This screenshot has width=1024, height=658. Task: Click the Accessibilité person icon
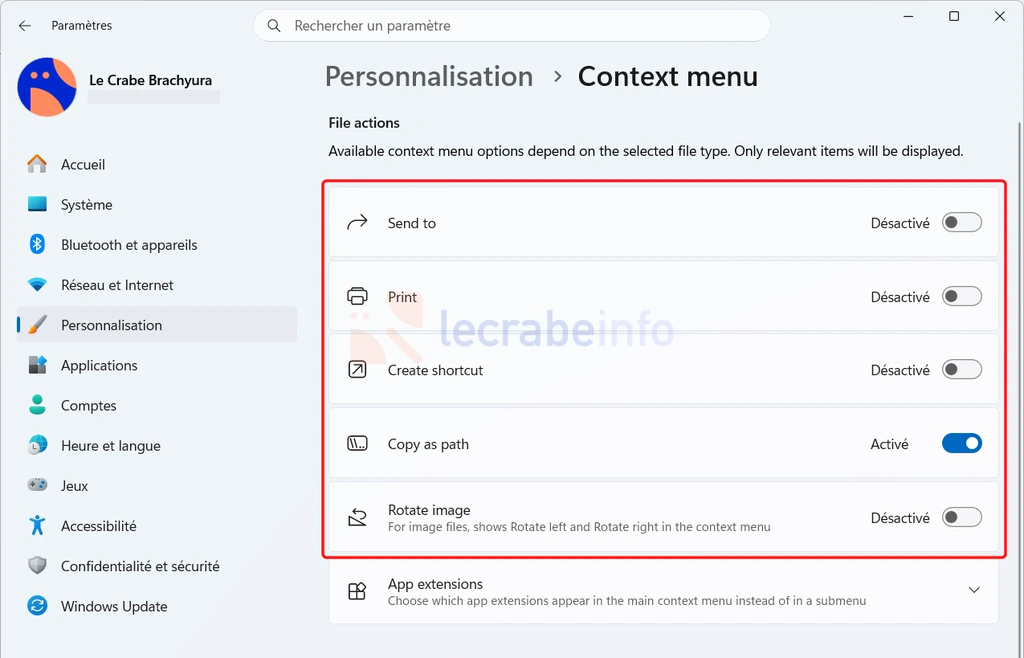[x=37, y=525]
